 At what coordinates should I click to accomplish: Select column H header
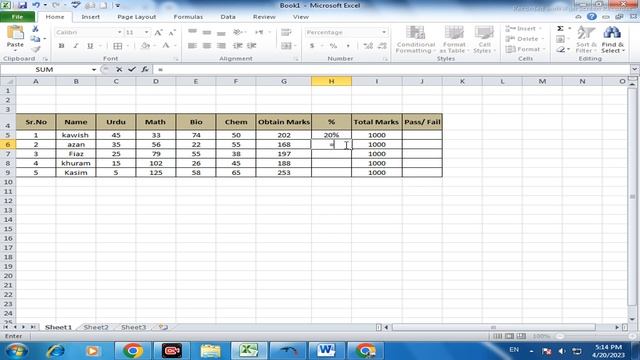pyautogui.click(x=331, y=81)
